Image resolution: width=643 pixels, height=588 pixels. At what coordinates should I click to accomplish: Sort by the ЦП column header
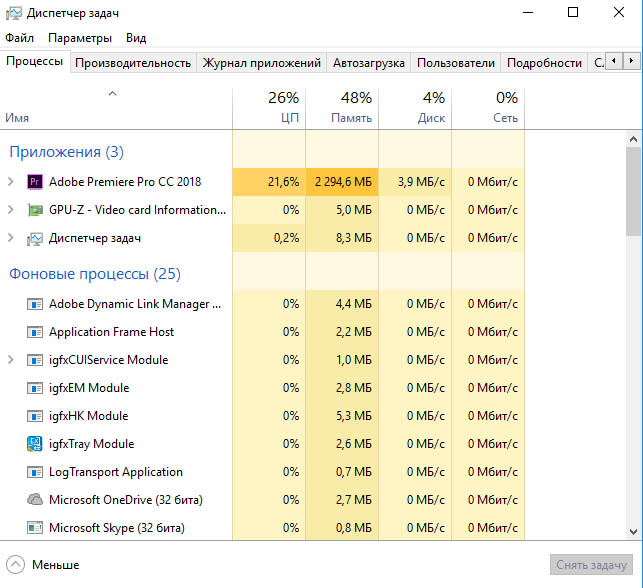[x=269, y=109]
